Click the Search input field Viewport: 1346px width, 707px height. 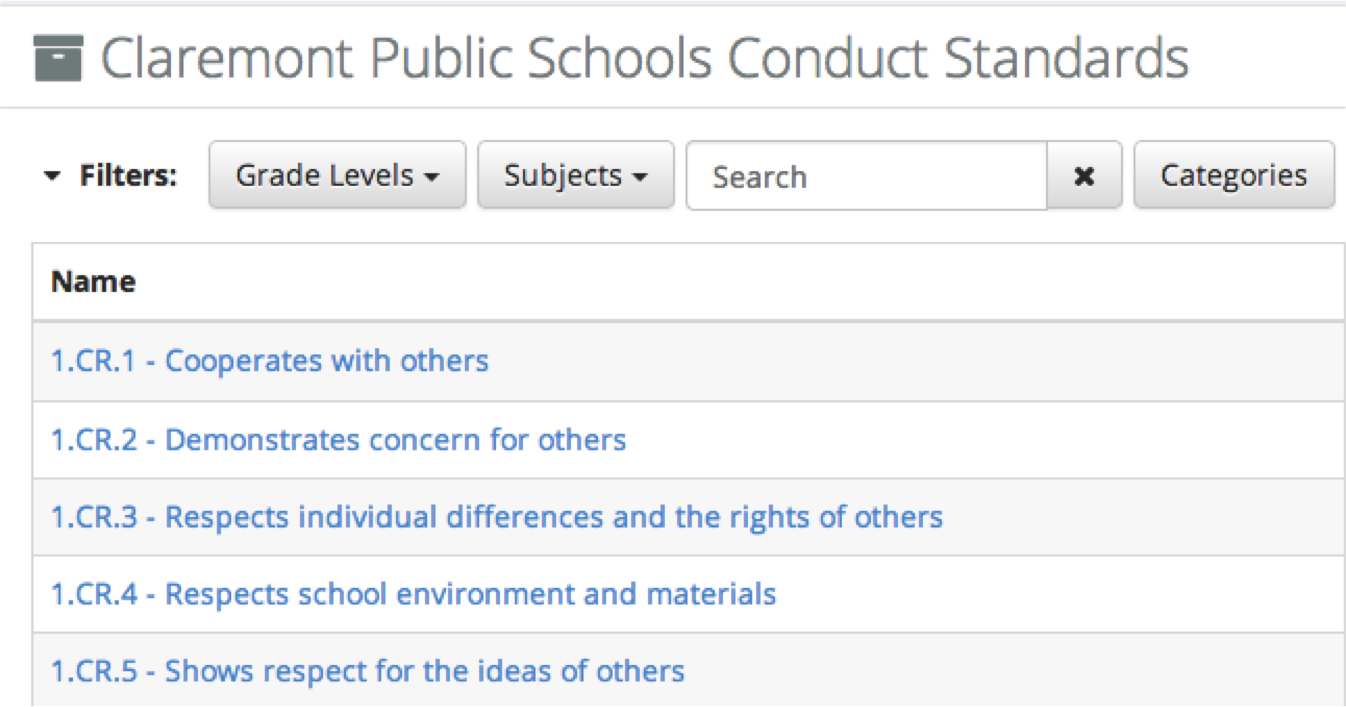tap(867, 176)
